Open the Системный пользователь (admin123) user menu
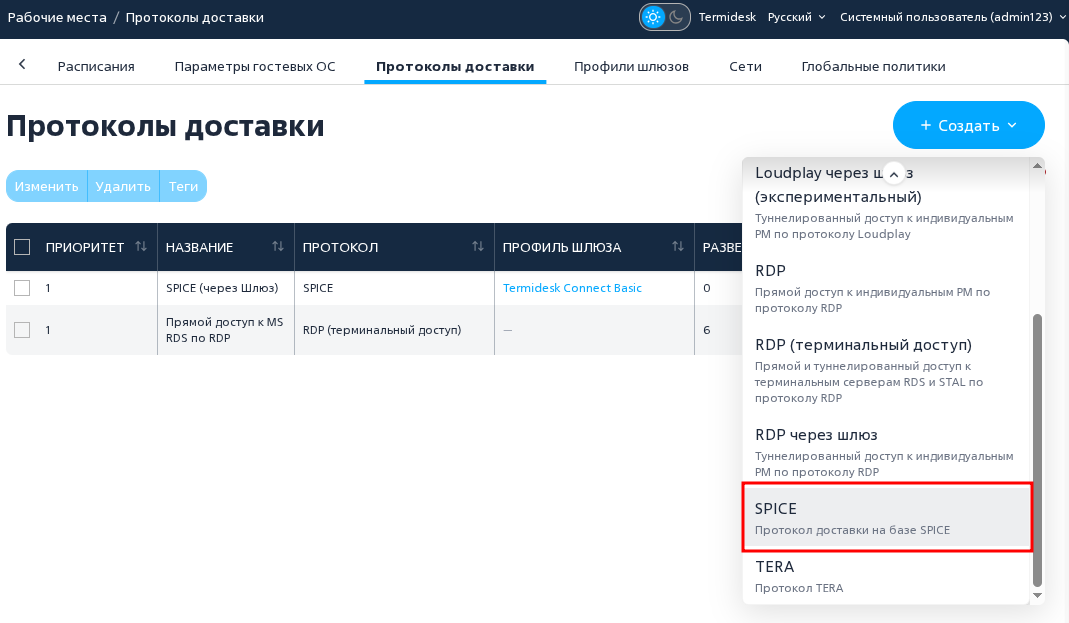Image resolution: width=1069 pixels, height=623 pixels. click(952, 17)
